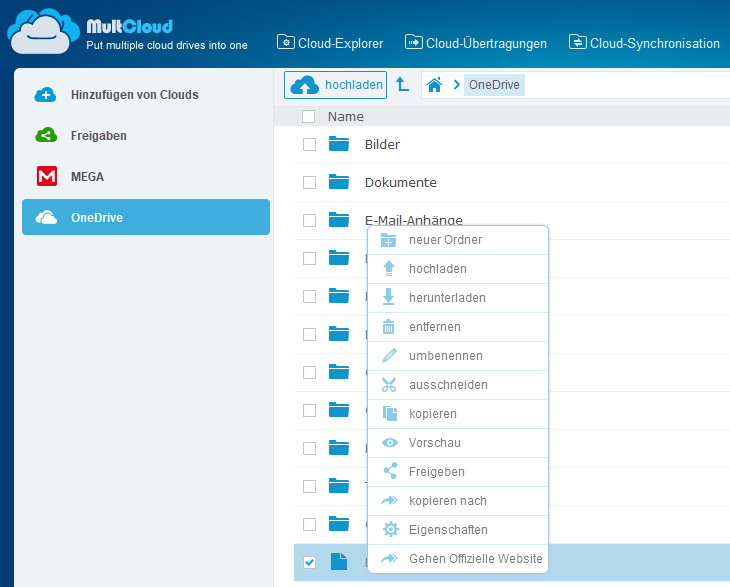
Task: Open the Cloud-Explorer tab
Action: (330, 43)
